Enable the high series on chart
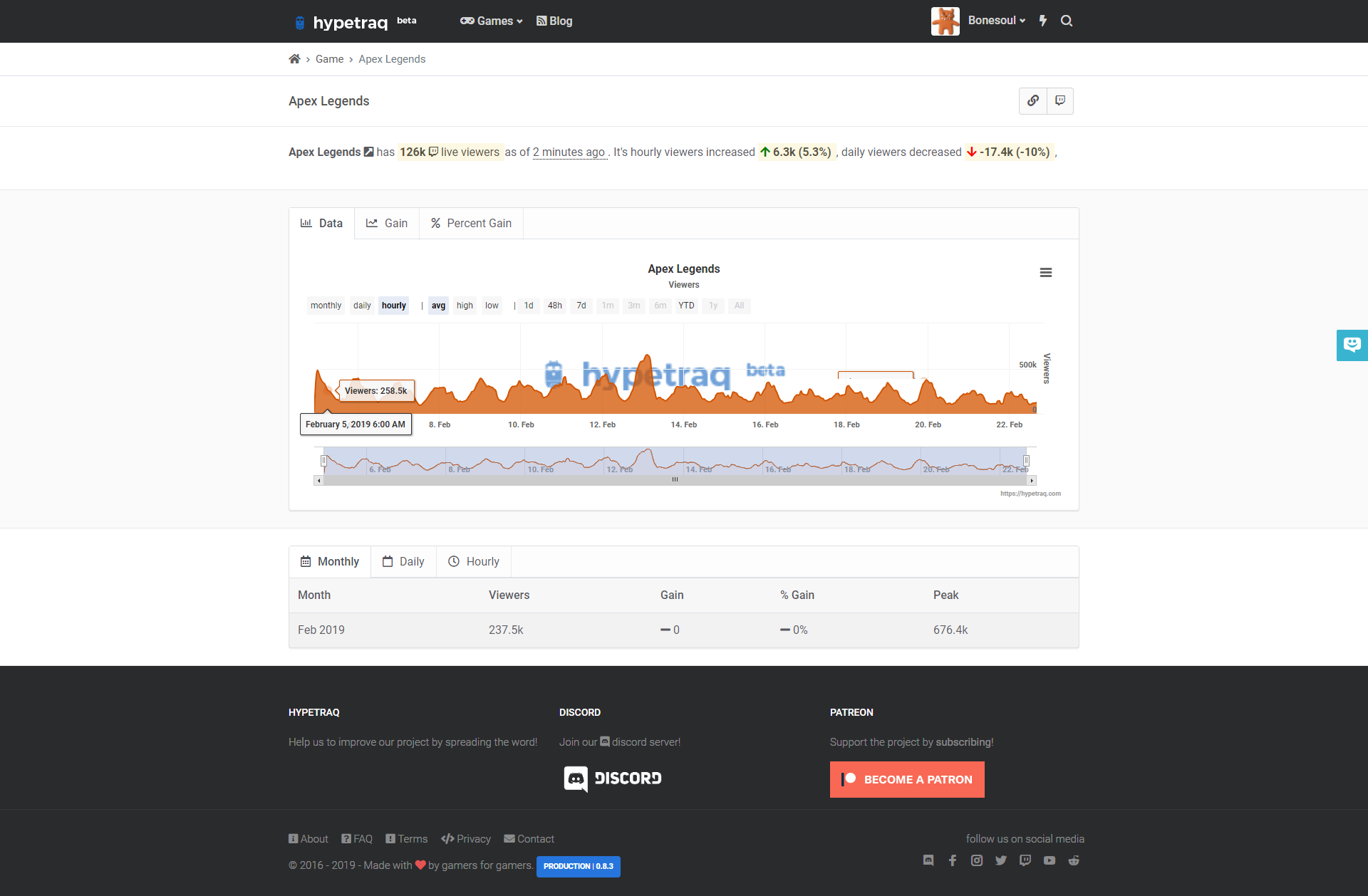The image size is (1368, 896). pyautogui.click(x=465, y=306)
